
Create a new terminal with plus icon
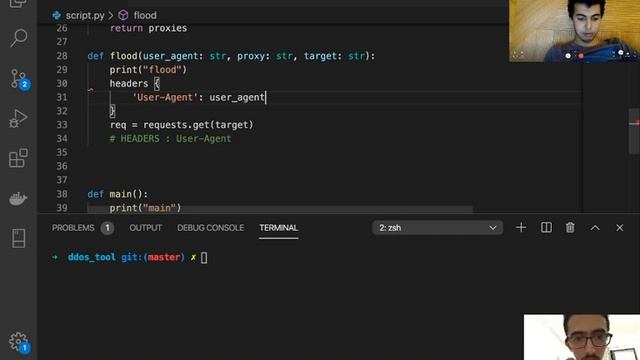pos(521,228)
